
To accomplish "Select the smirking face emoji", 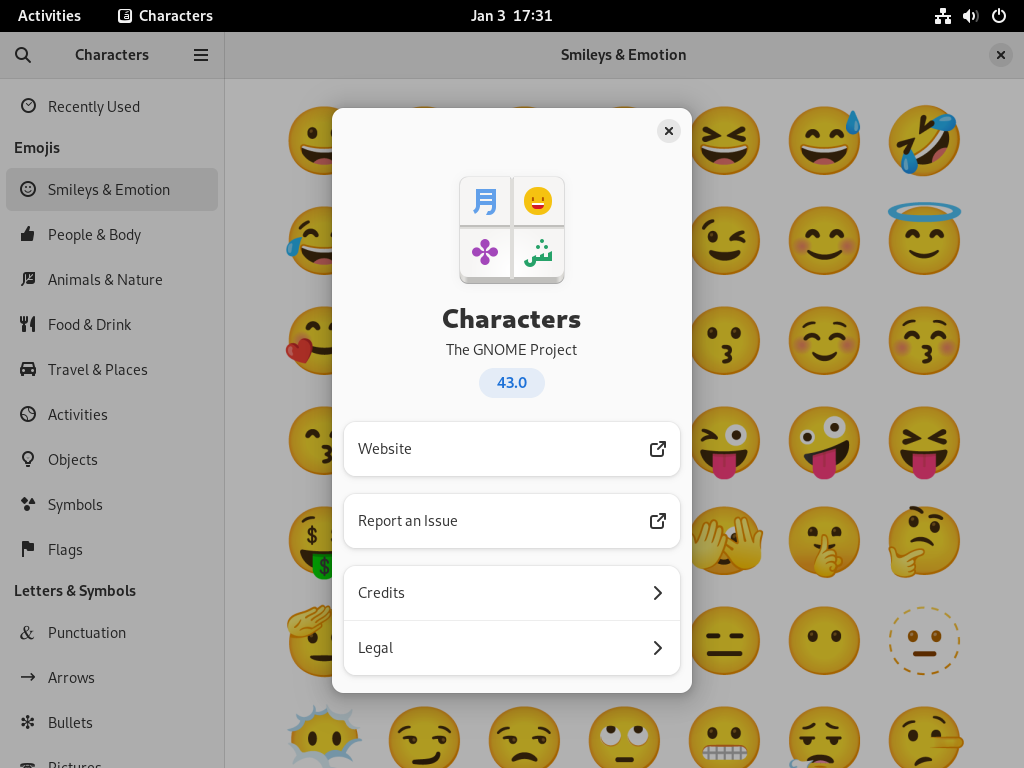I will pos(424,738).
